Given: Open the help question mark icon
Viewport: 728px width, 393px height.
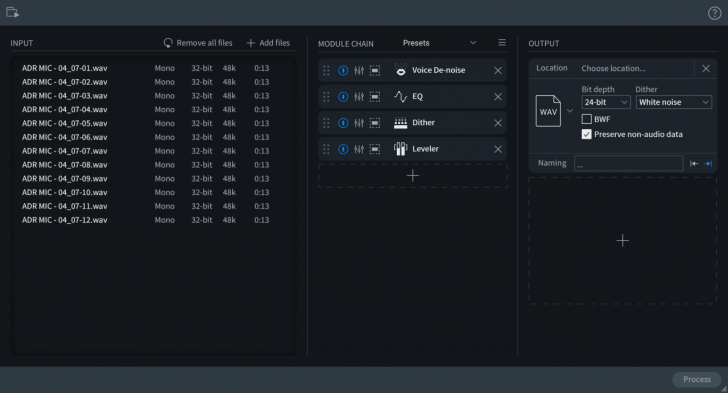Looking at the screenshot, I should point(714,13).
